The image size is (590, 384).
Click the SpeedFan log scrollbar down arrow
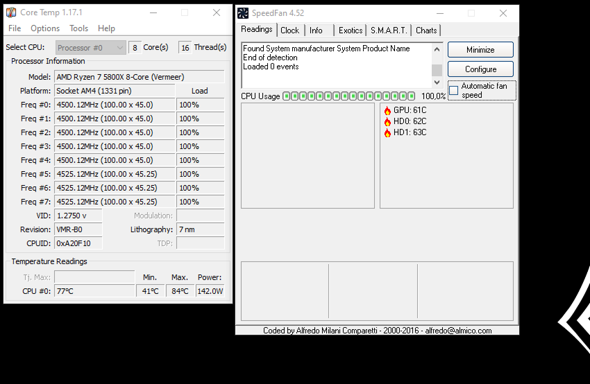click(x=437, y=82)
